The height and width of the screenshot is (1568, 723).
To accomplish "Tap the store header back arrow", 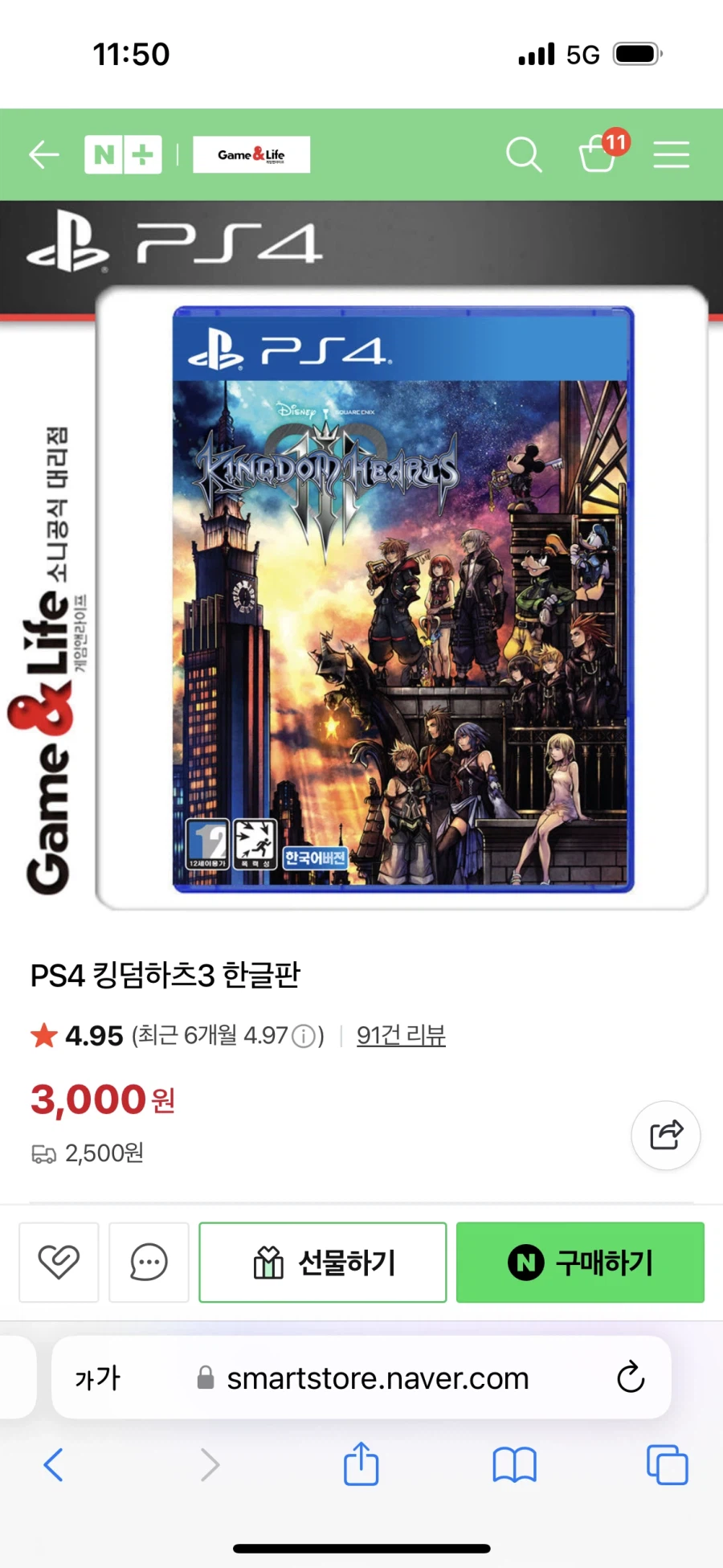I will pyautogui.click(x=44, y=154).
